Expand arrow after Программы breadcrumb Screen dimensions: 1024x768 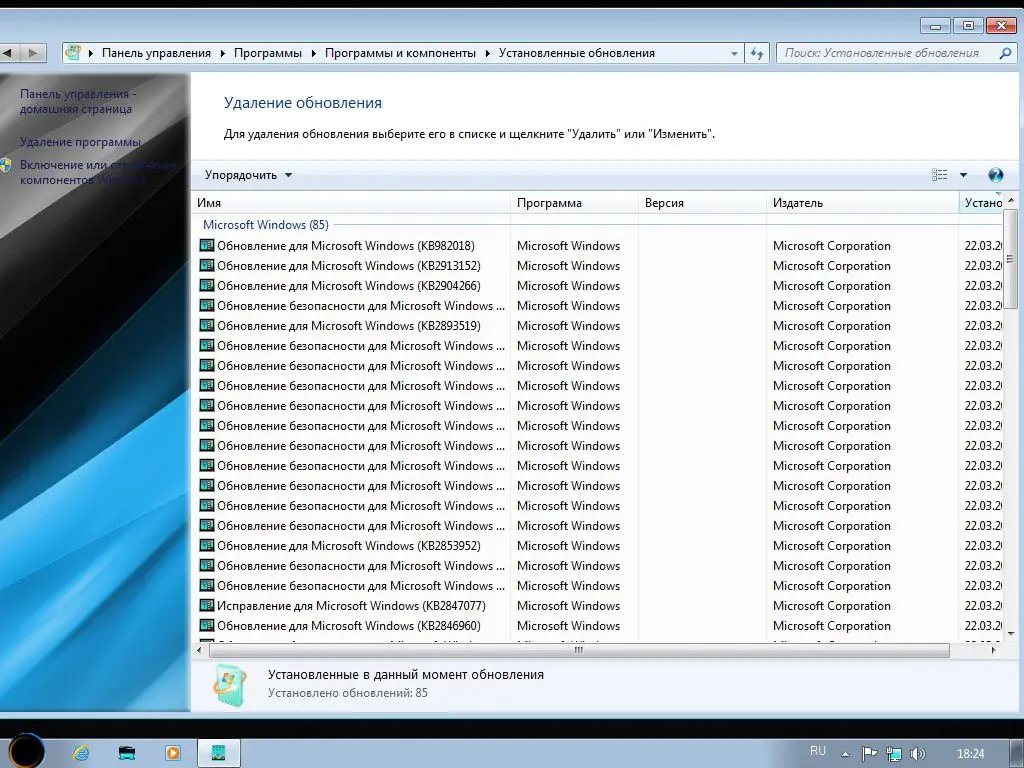click(313, 54)
